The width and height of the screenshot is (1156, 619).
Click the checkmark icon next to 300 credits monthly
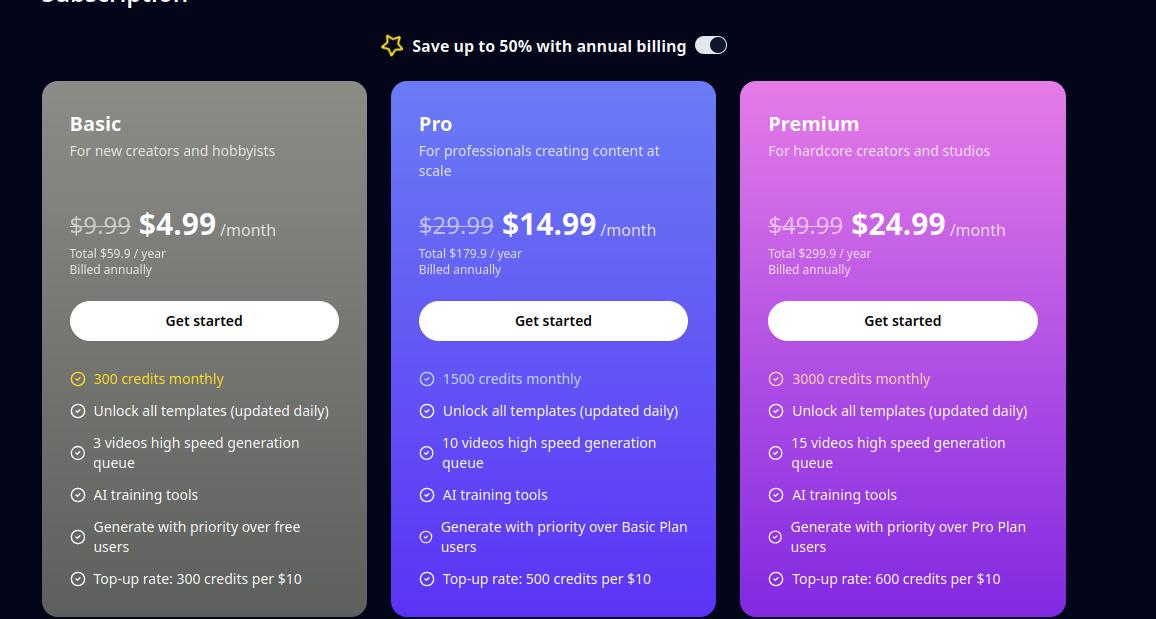77,379
